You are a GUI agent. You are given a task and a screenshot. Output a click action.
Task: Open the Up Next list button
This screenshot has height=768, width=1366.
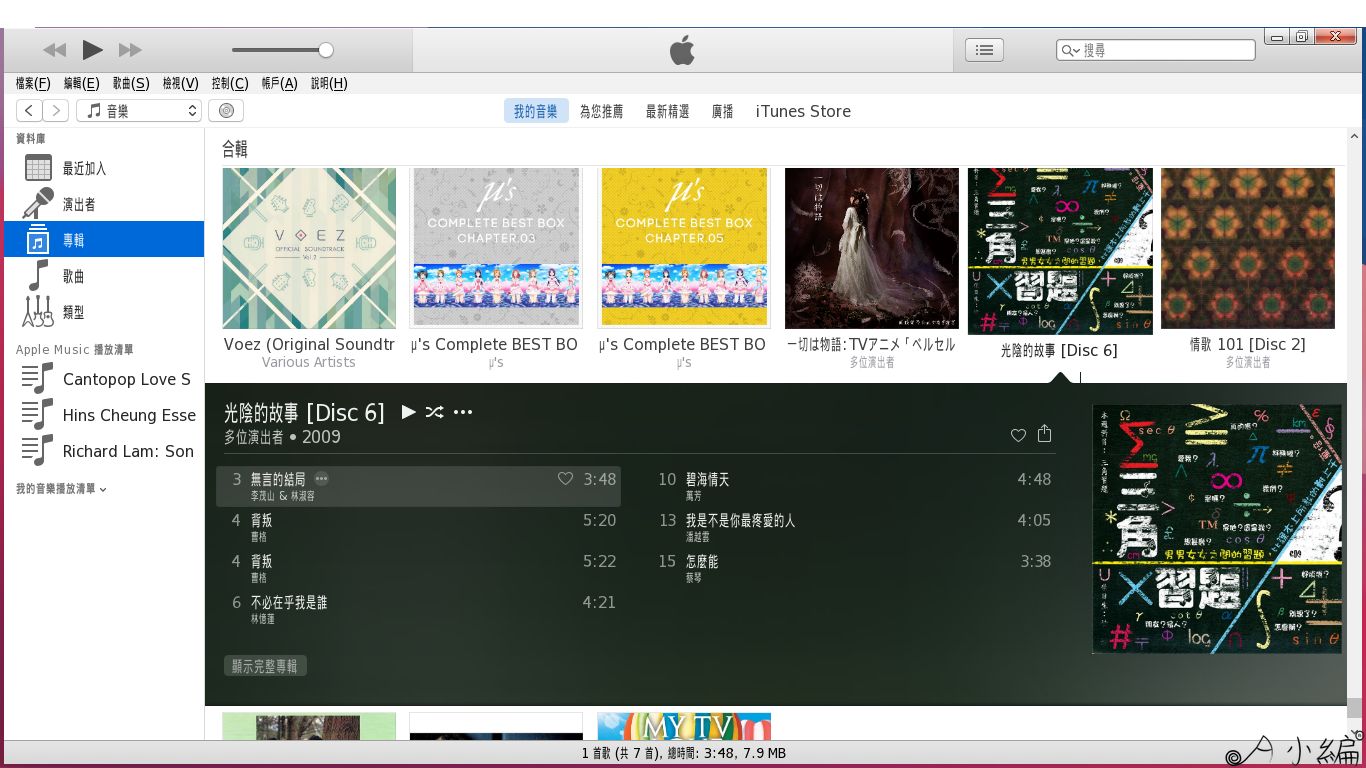[984, 50]
